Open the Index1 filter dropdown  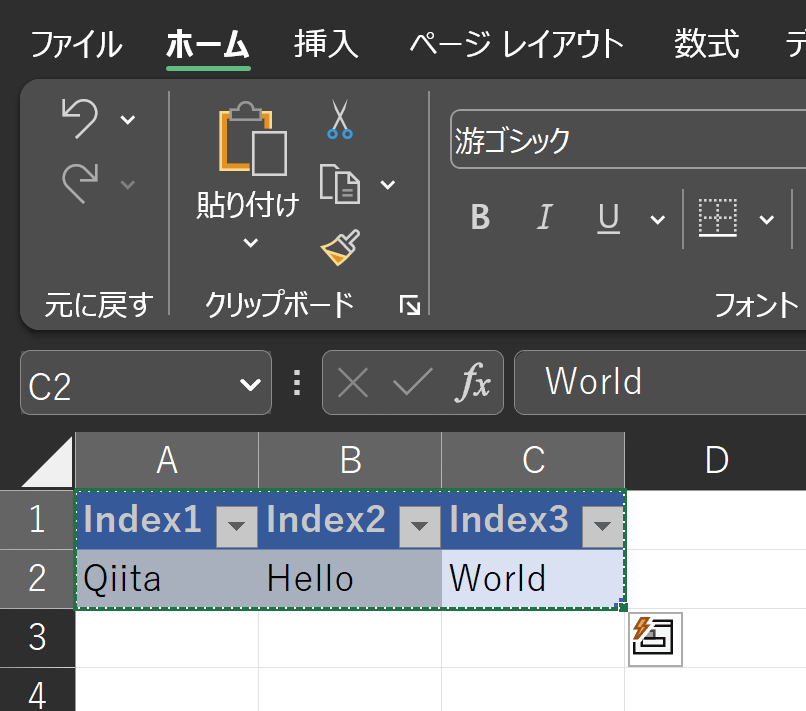pos(237,526)
